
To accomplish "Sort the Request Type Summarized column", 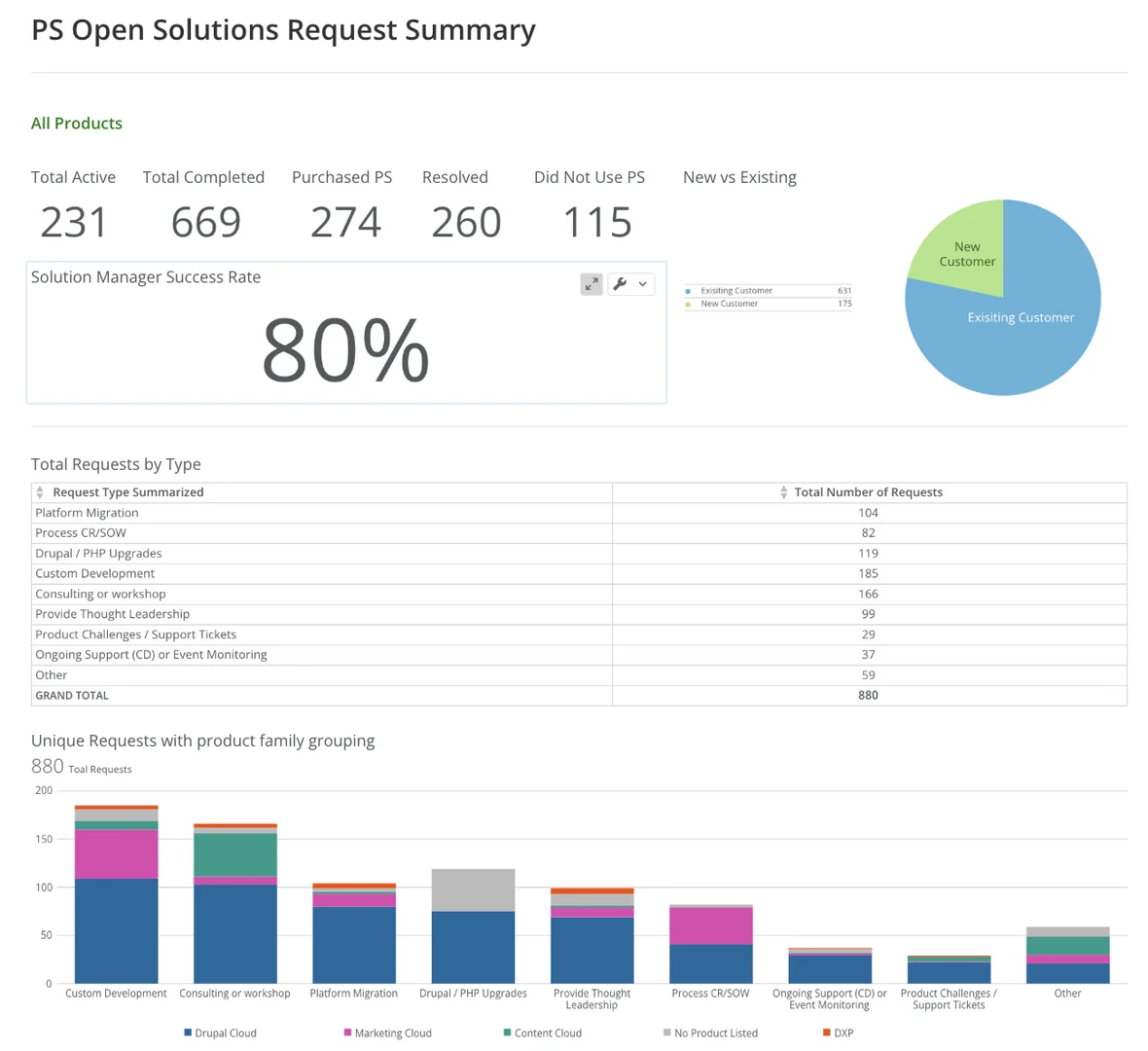I will (x=39, y=492).
